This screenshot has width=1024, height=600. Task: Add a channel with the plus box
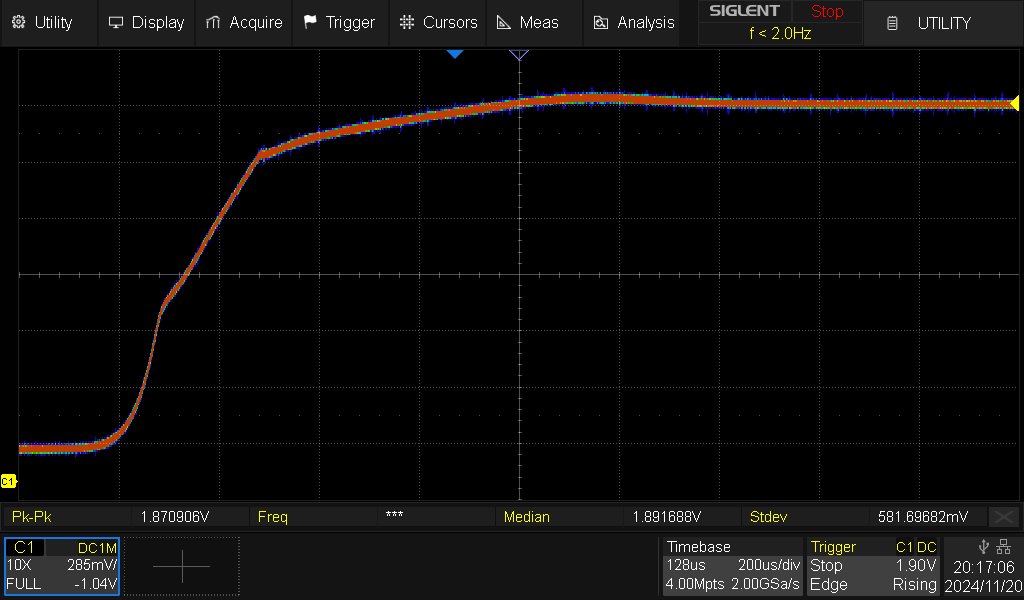tap(181, 566)
